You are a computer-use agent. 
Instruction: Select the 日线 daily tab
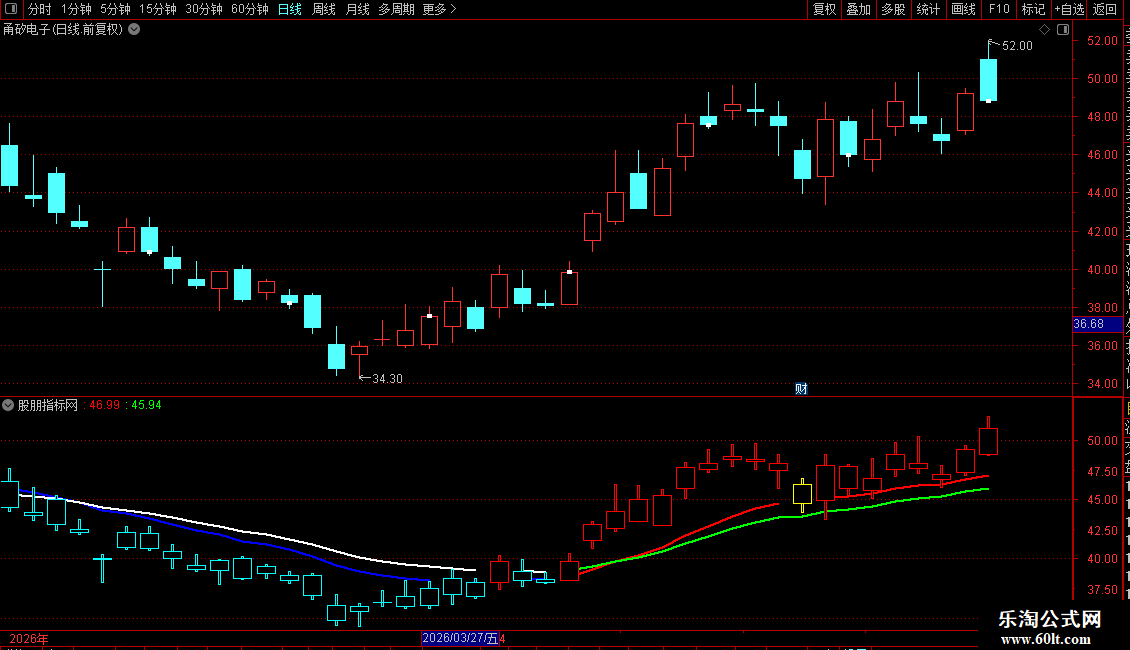[290, 9]
